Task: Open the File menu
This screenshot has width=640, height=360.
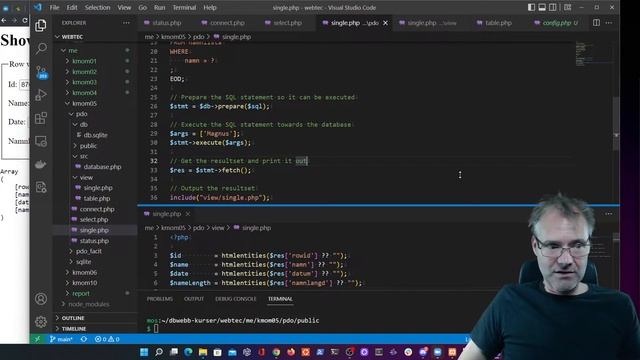Action: coord(54,7)
